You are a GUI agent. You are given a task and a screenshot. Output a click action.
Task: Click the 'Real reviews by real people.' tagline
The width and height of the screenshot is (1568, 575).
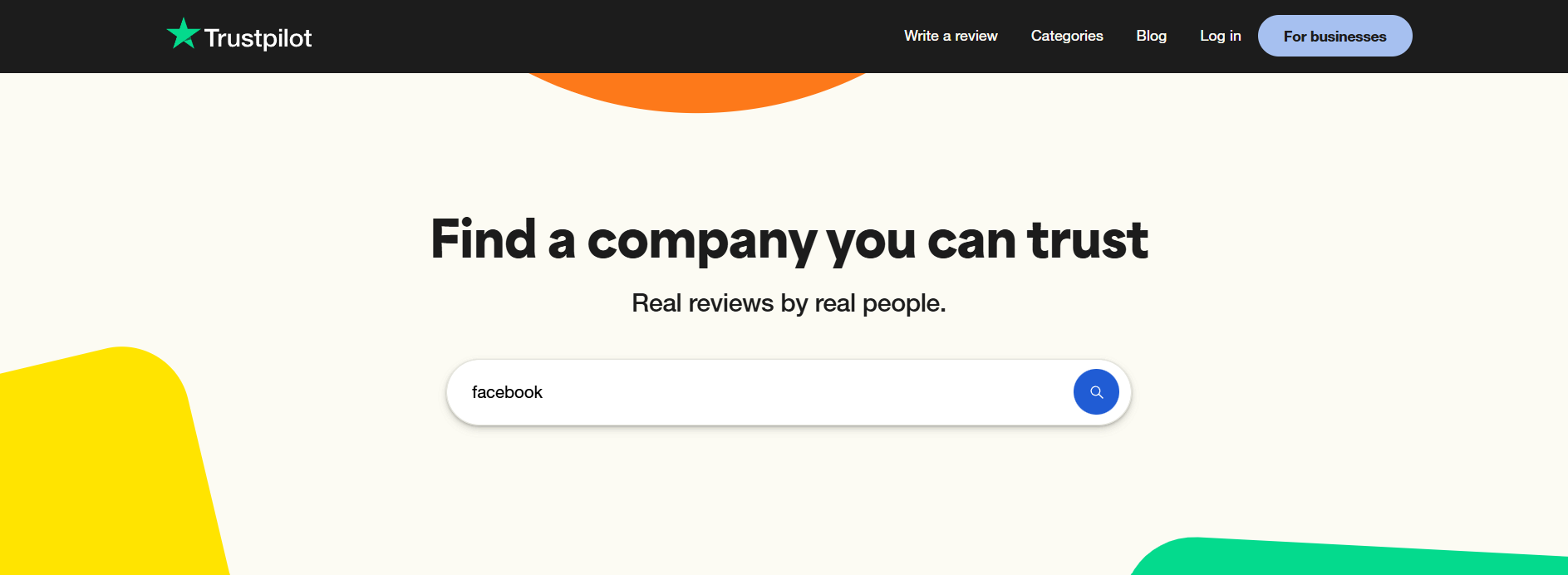coord(789,303)
